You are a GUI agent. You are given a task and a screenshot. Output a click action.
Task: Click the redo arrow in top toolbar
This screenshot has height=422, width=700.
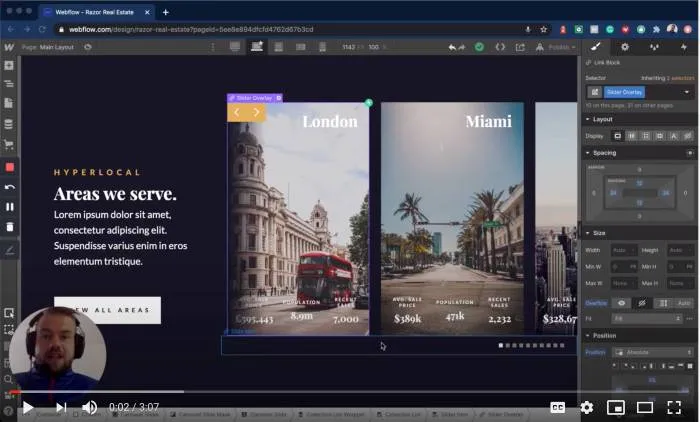pos(462,47)
